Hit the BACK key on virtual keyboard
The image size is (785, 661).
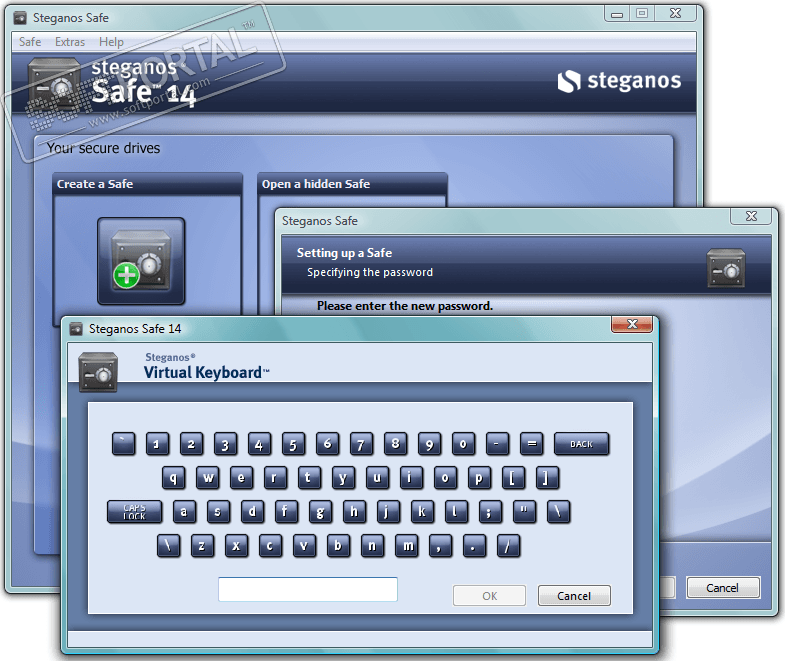tap(582, 444)
